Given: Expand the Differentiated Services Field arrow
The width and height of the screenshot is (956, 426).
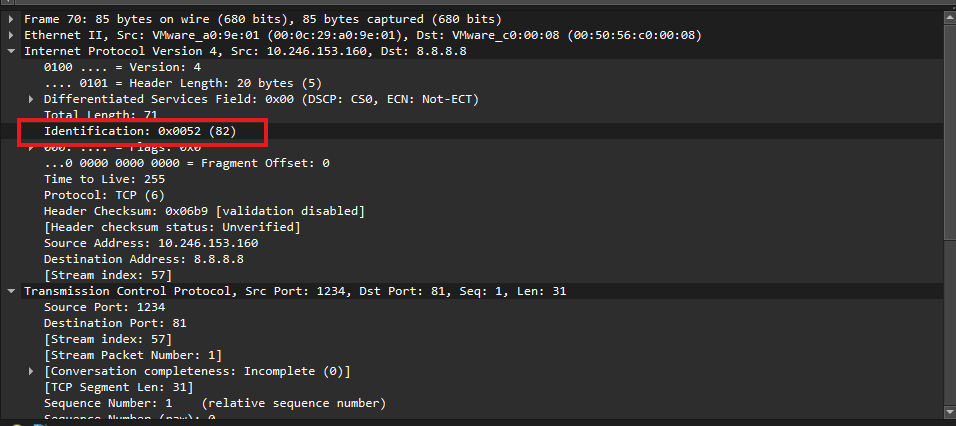Looking at the screenshot, I should point(31,99).
